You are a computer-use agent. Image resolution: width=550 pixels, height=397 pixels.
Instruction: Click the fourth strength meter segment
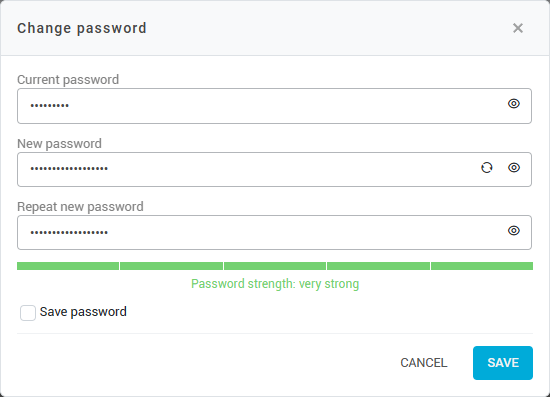[378, 266]
